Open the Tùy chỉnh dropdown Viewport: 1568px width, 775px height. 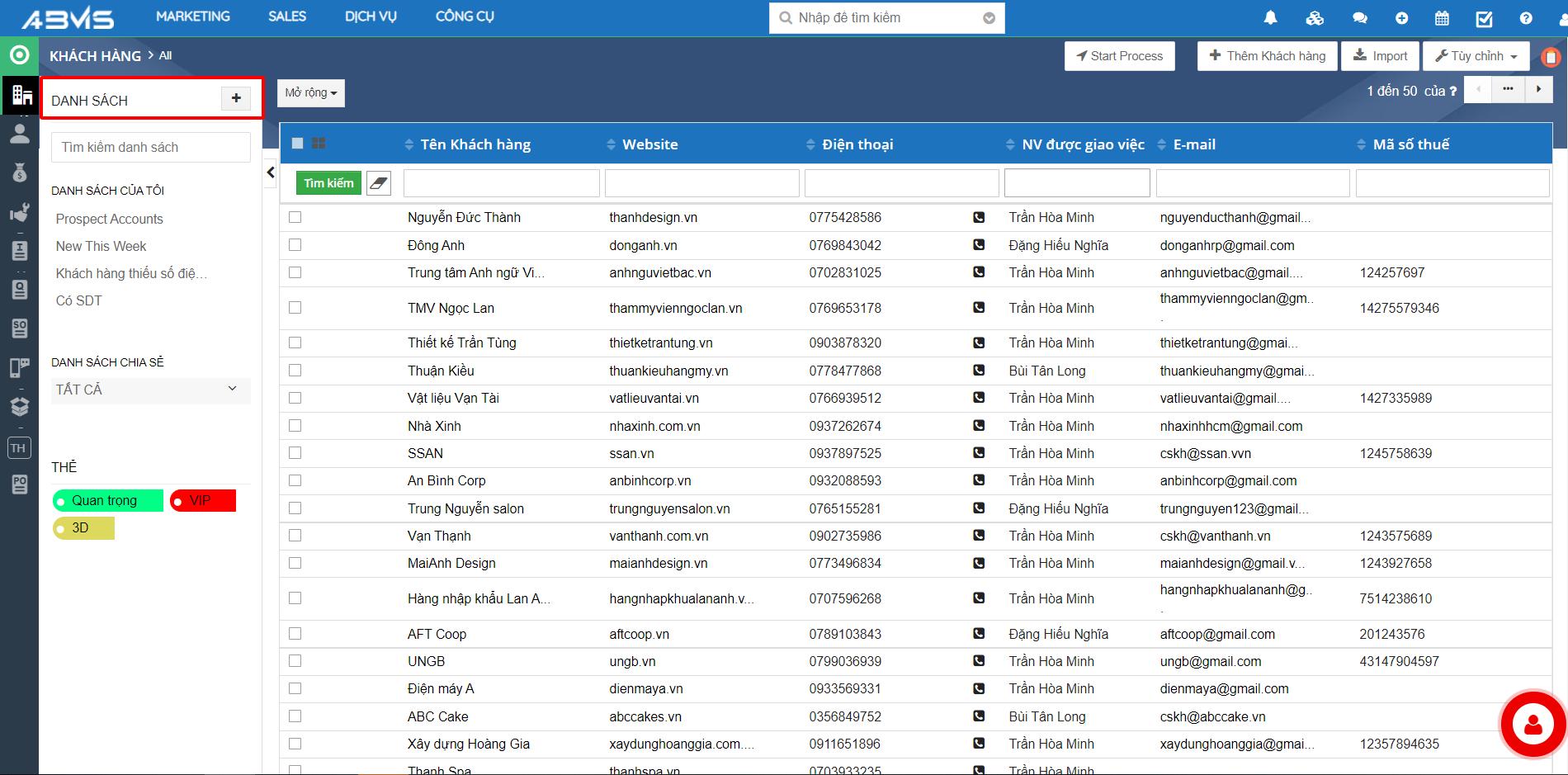tap(1476, 56)
